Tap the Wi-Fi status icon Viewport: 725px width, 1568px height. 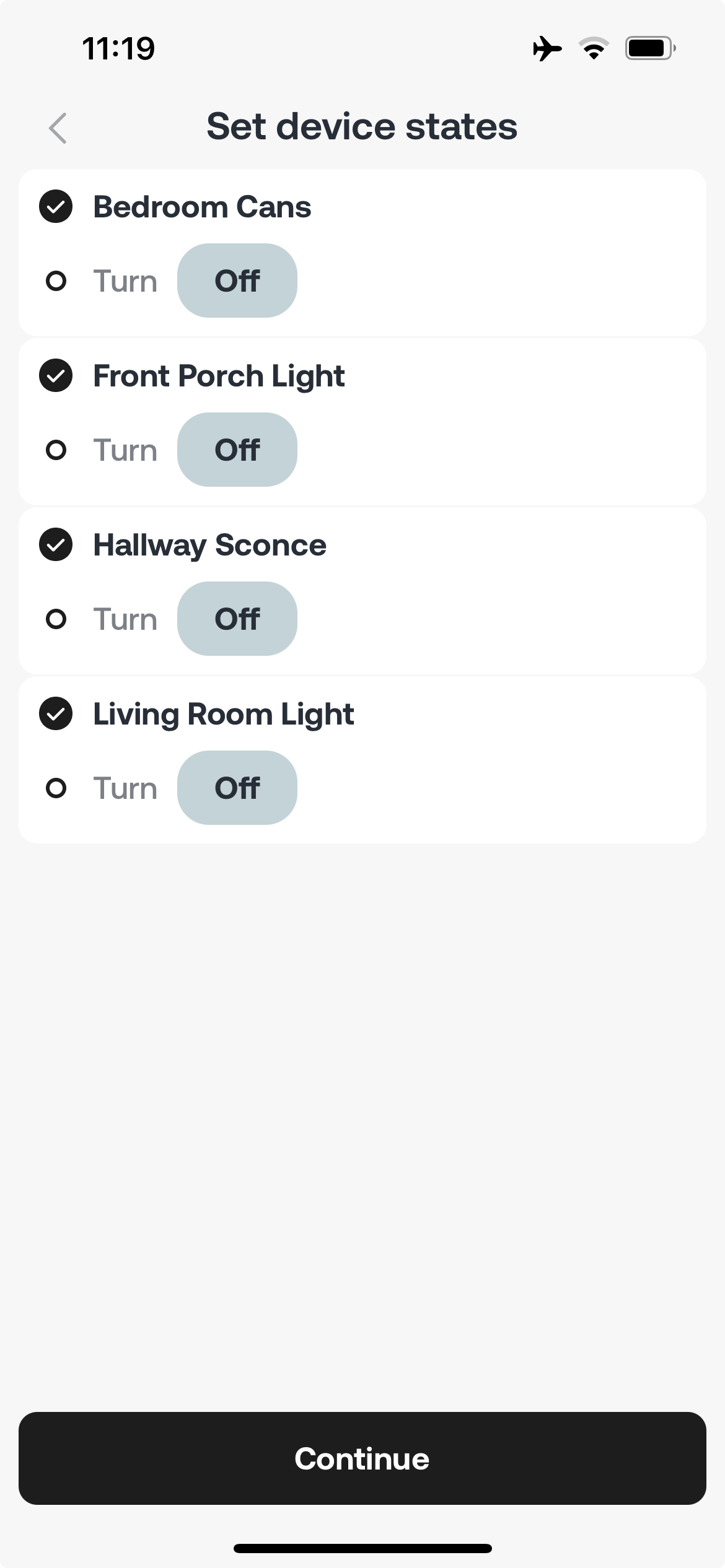click(x=594, y=48)
